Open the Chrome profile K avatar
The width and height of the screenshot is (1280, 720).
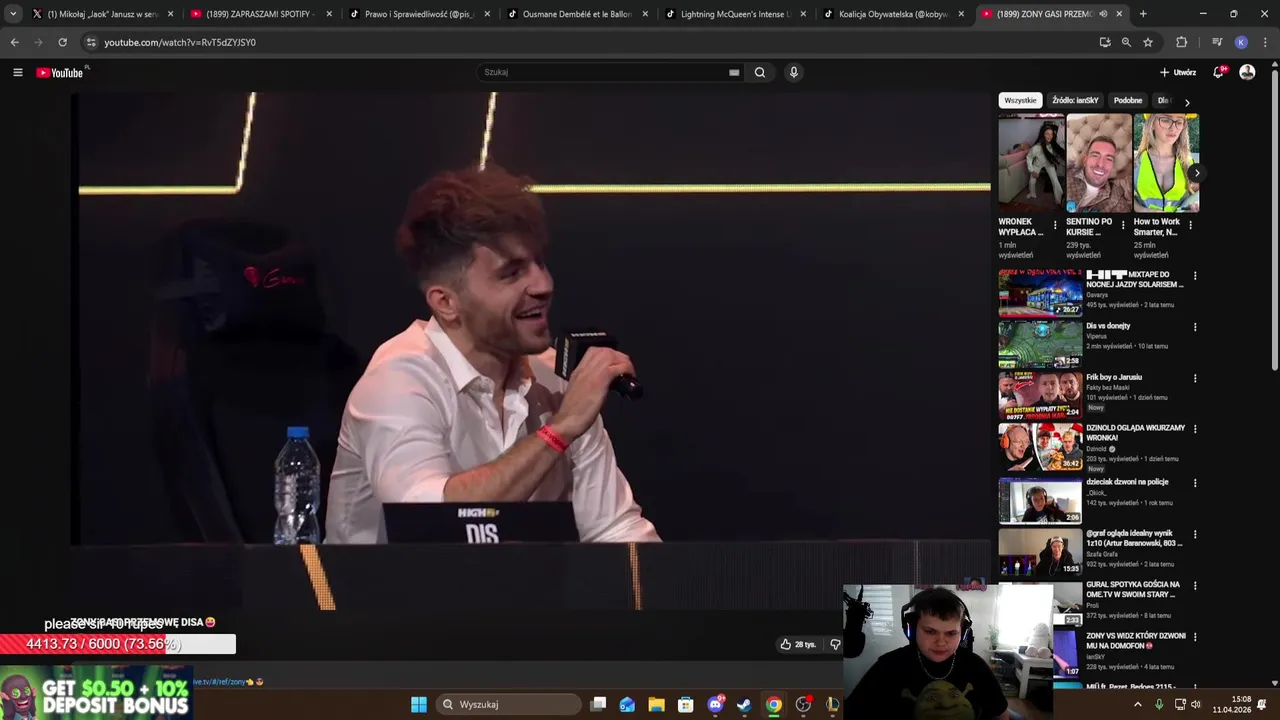[x=1241, y=42]
